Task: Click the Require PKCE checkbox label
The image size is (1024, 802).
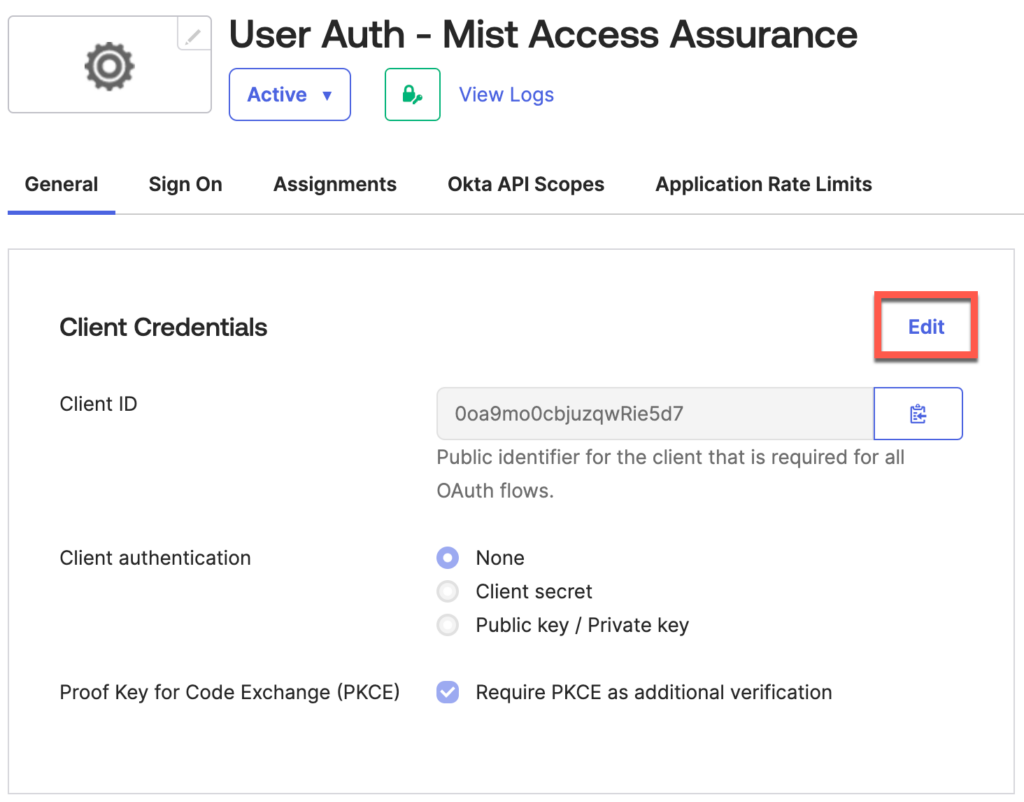Action: coord(653,692)
